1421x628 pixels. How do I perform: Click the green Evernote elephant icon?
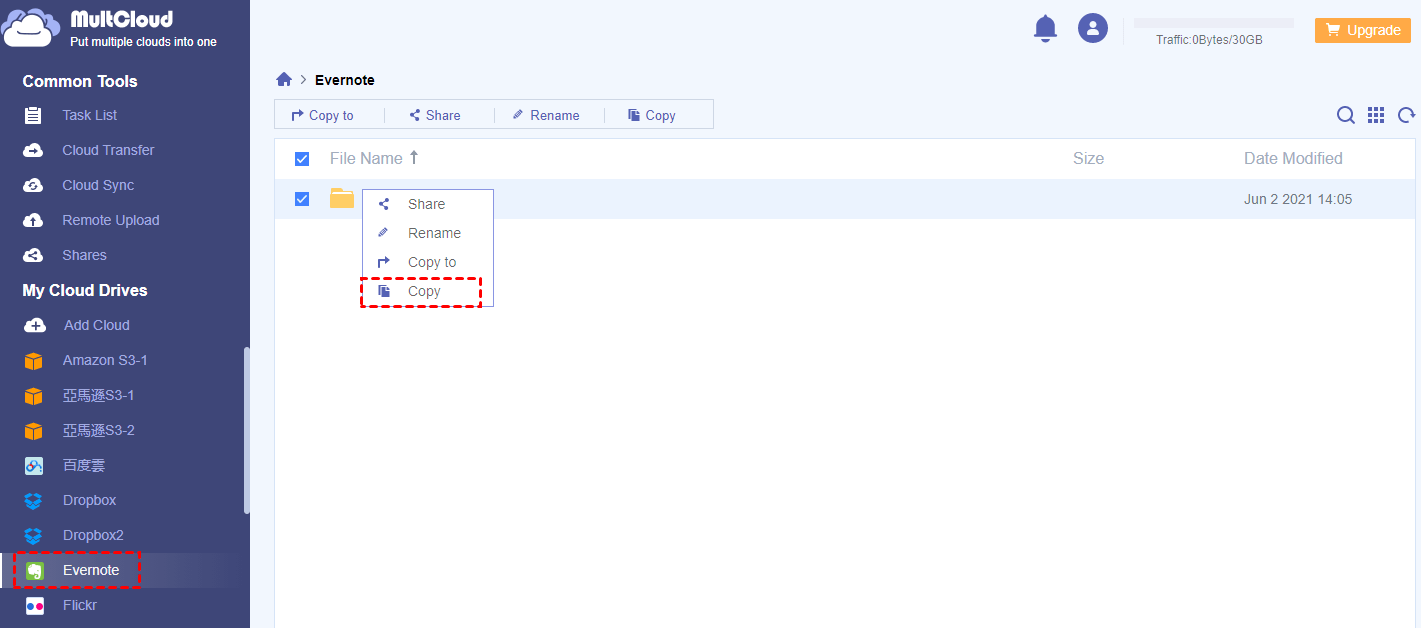[x=34, y=571]
